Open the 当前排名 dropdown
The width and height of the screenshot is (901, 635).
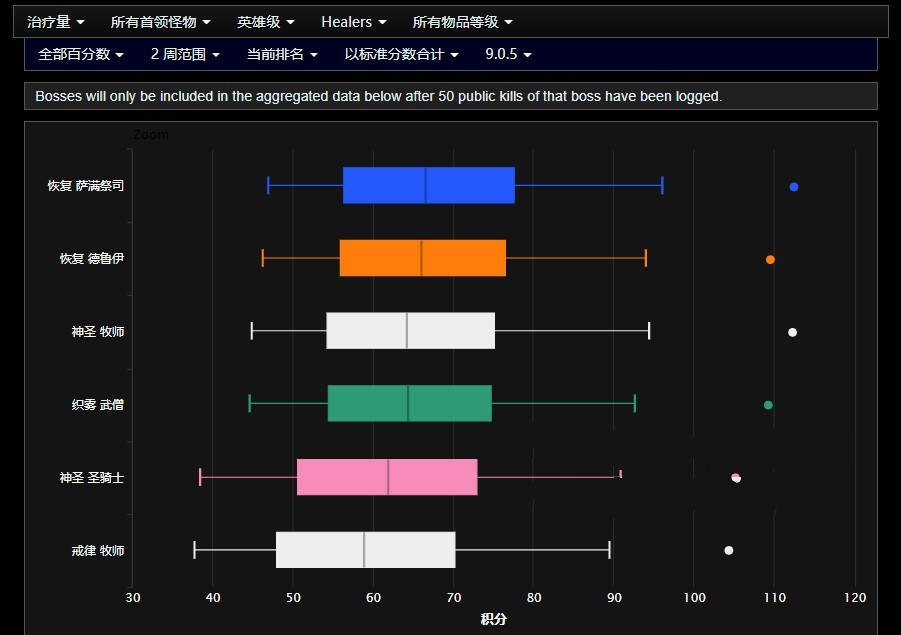coord(282,54)
